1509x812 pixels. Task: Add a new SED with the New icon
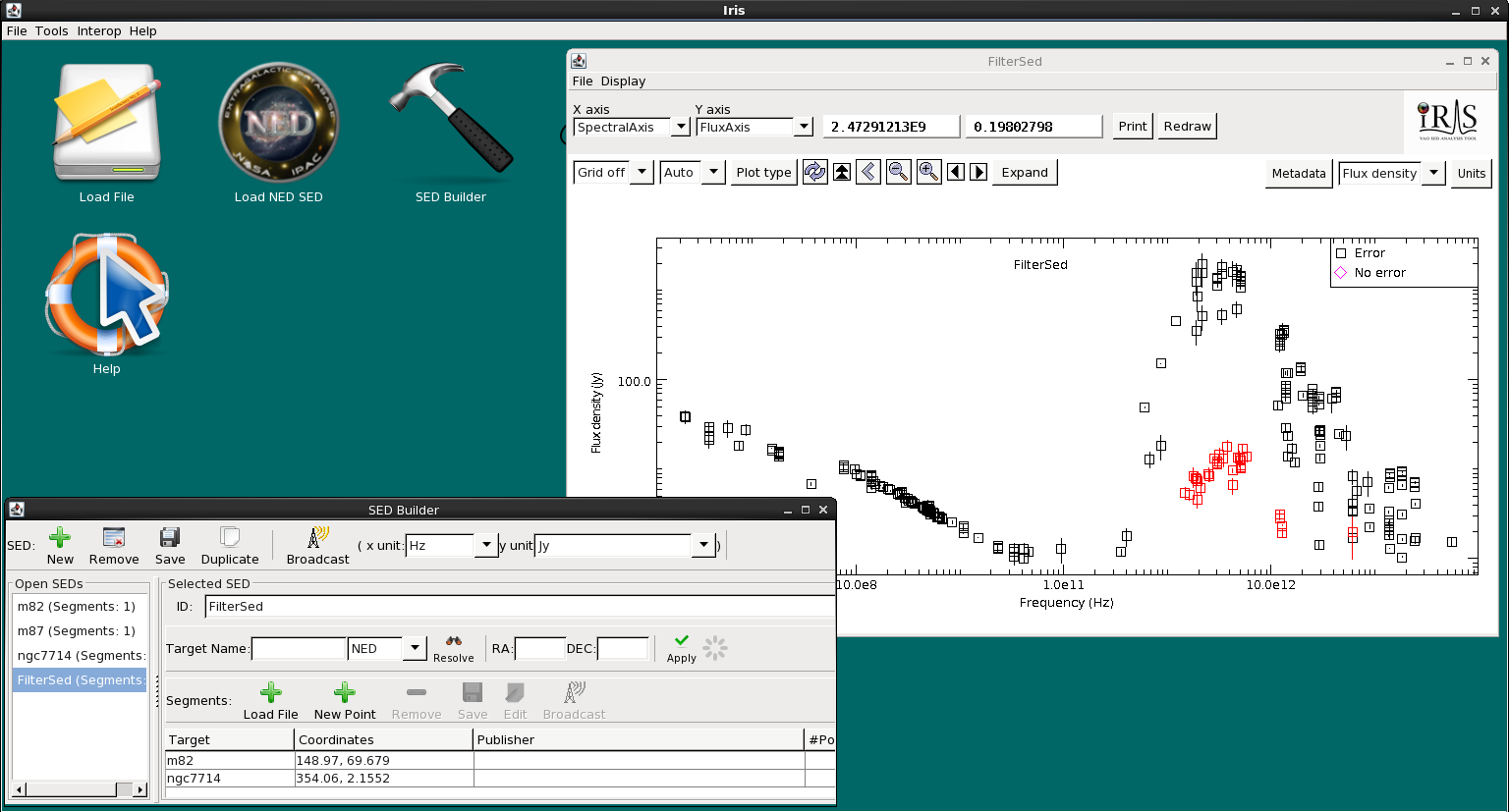60,538
